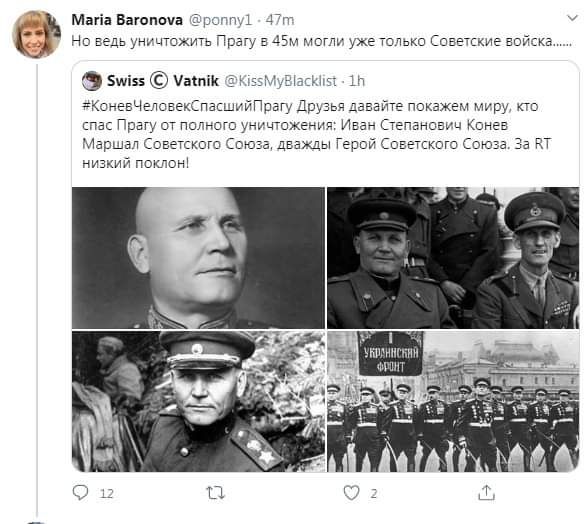Open the photo of marshal in peaked cap
This screenshot has width=584, height=524.
(199, 401)
